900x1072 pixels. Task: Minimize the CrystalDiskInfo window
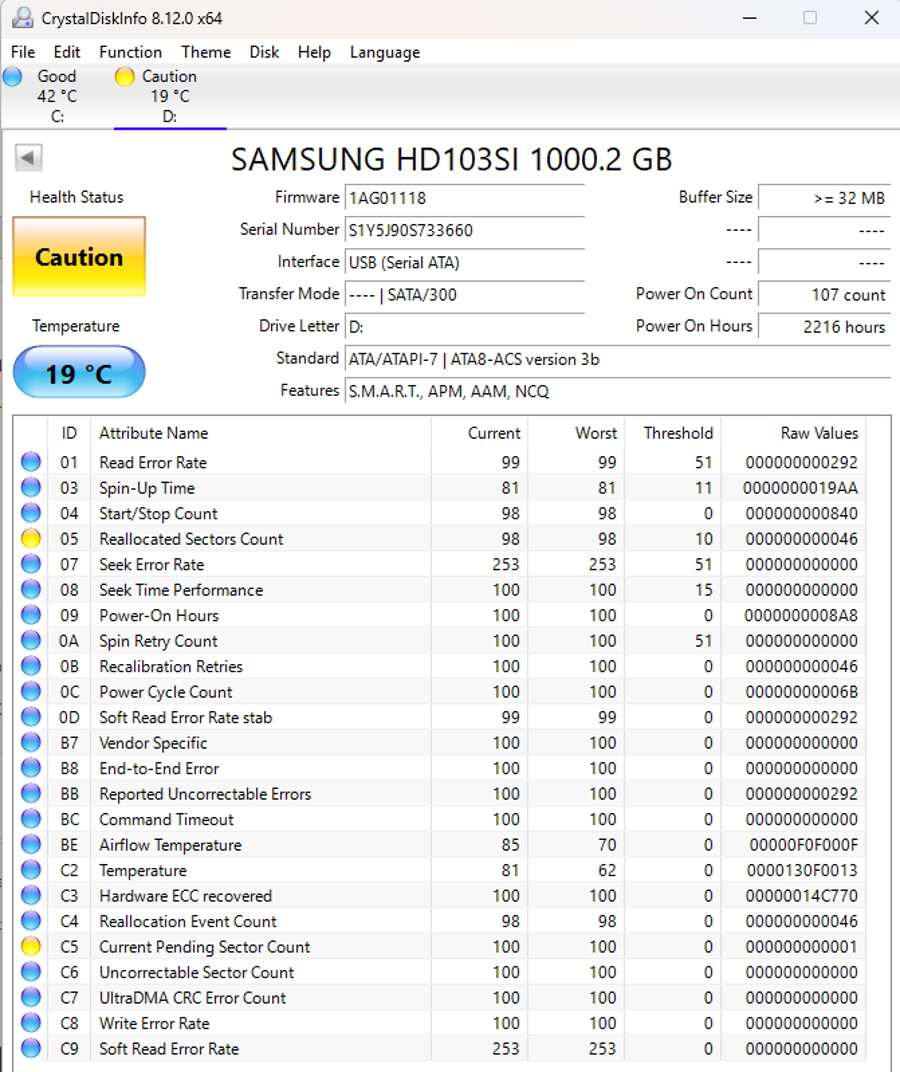click(x=750, y=18)
